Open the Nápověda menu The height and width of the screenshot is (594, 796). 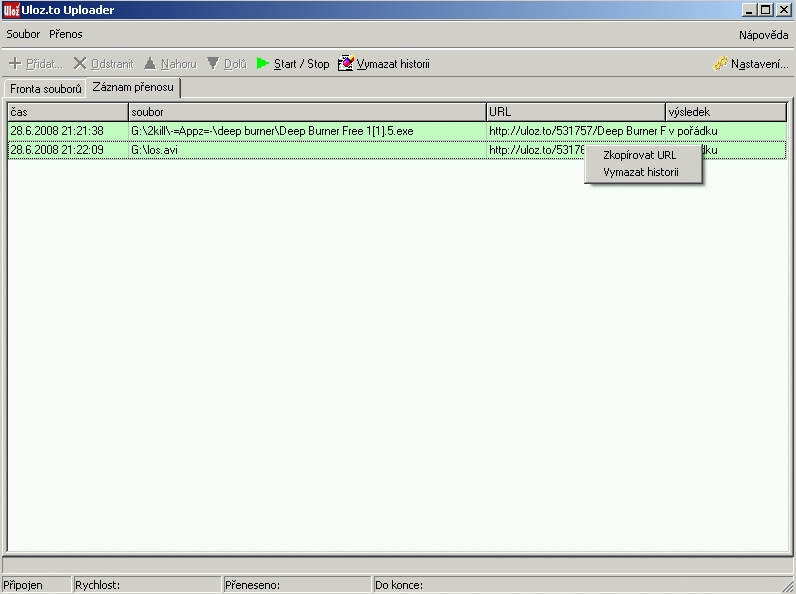(764, 35)
